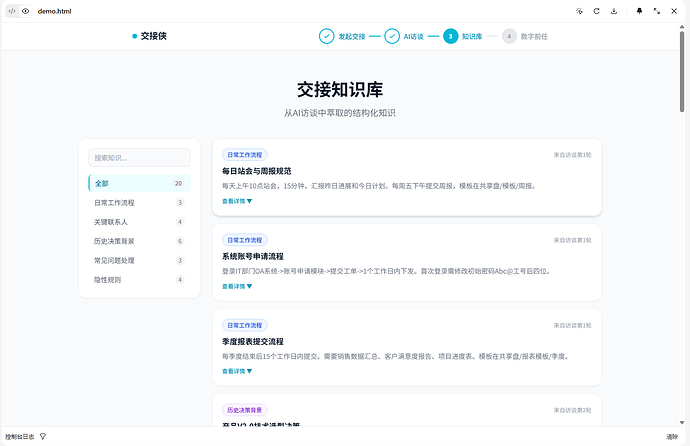Viewport: 690px width, 446px height.
Task: Click the 搜索知识 search field
Action: click(139, 157)
